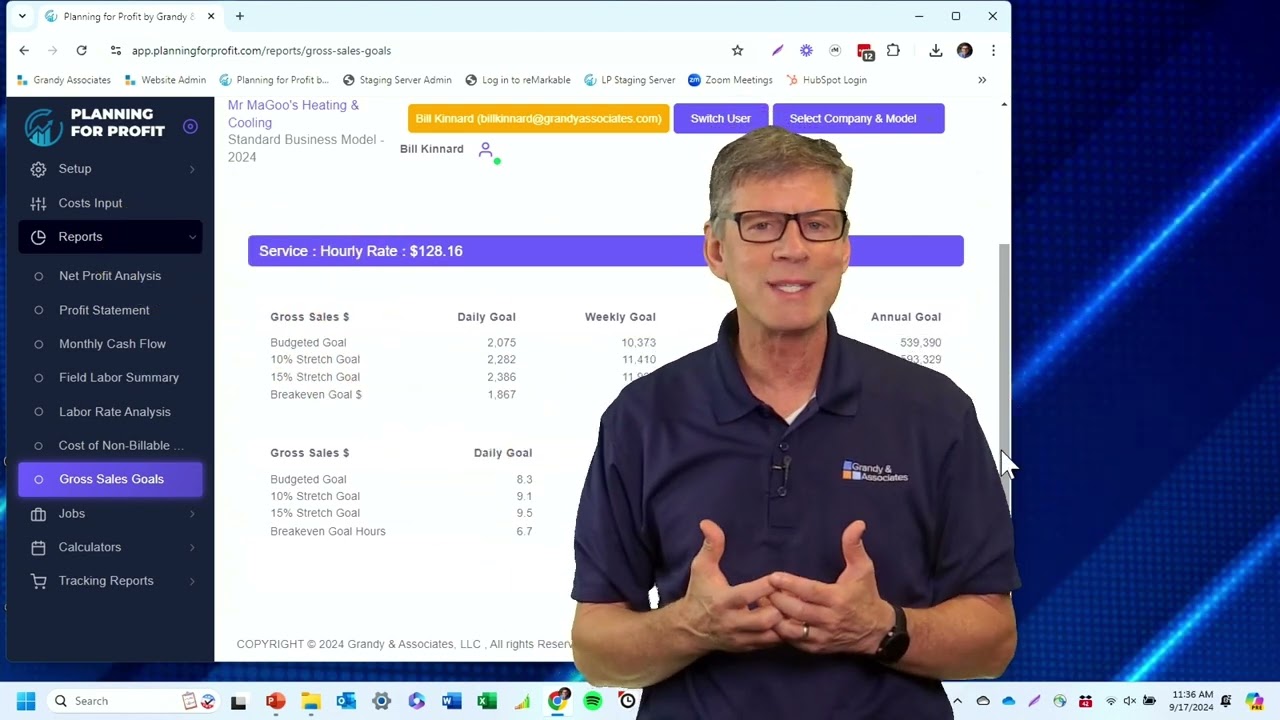This screenshot has height=720, width=1280.
Task: Open the Setup gear icon menu
Action: (38, 169)
